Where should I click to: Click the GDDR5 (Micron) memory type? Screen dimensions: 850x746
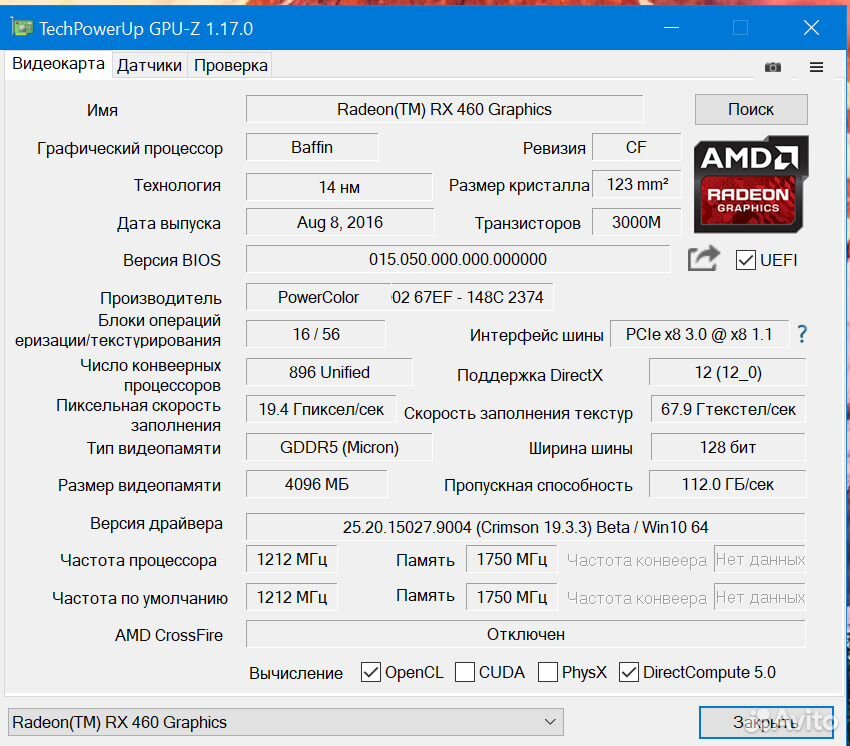point(339,447)
